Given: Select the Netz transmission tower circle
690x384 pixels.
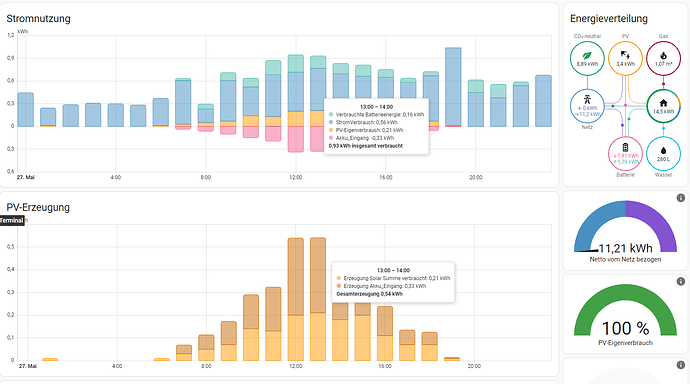Looking at the screenshot, I should pyautogui.click(x=587, y=106).
